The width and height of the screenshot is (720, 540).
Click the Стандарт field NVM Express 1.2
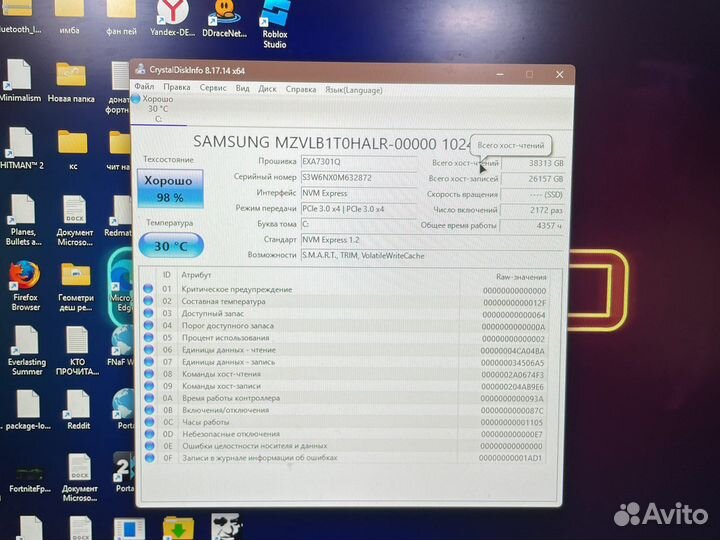click(432, 240)
